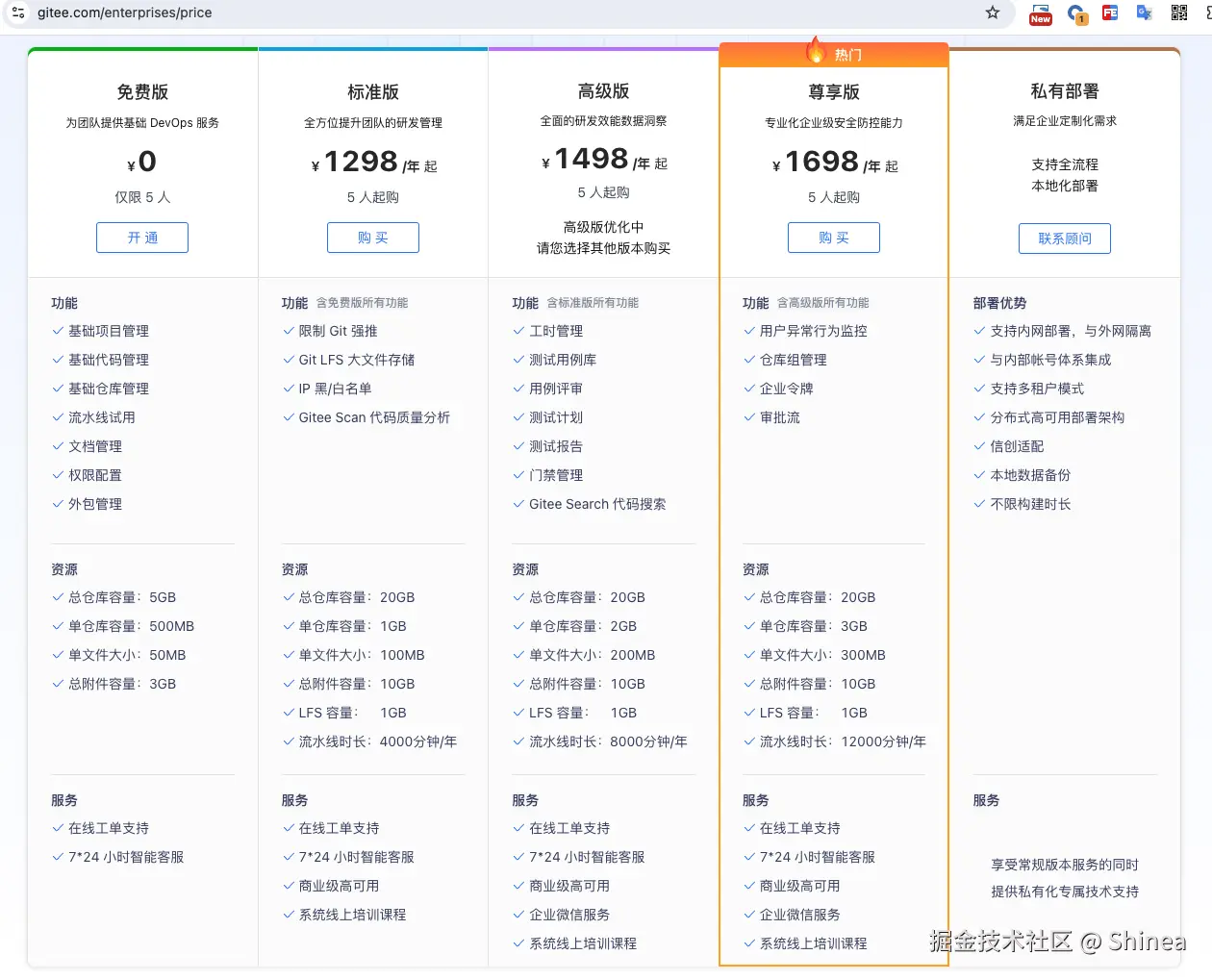Click 单文件大小: 100MB entry
Viewport: 1212px width, 980px height.
pos(362,655)
